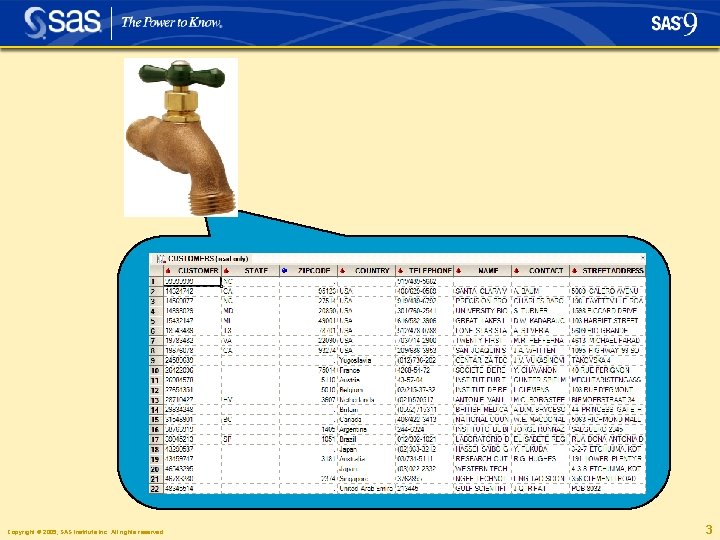Click the CUSTOMER column header
Image resolution: width=720 pixels, height=540 pixels.
pyautogui.click(x=192, y=270)
